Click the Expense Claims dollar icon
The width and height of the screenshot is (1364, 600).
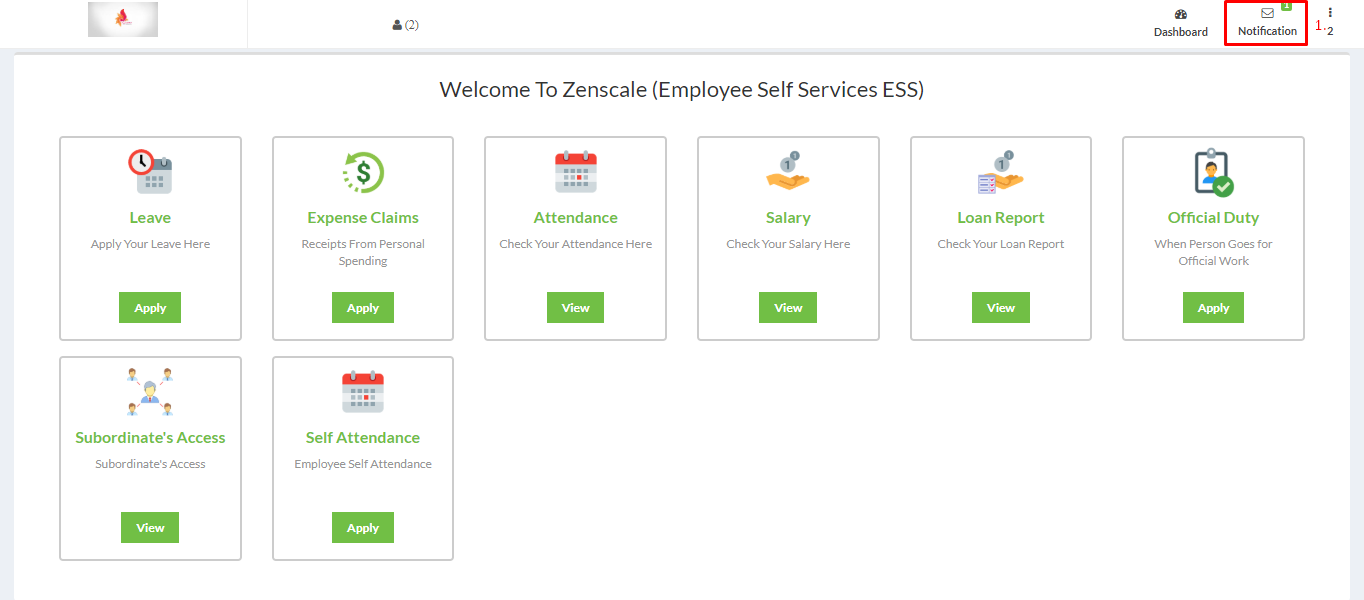[363, 172]
